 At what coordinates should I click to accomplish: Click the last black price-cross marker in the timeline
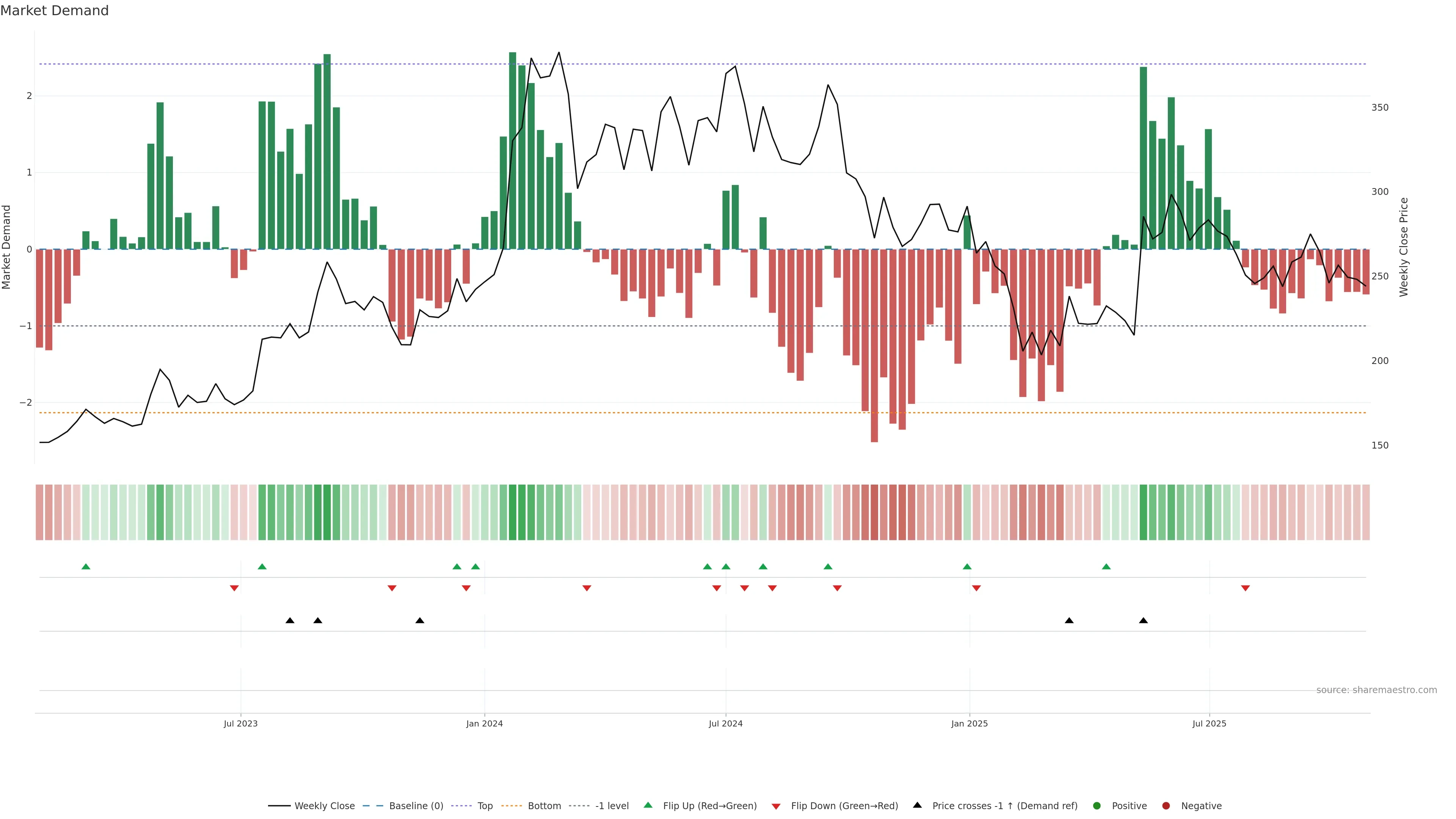click(1144, 621)
